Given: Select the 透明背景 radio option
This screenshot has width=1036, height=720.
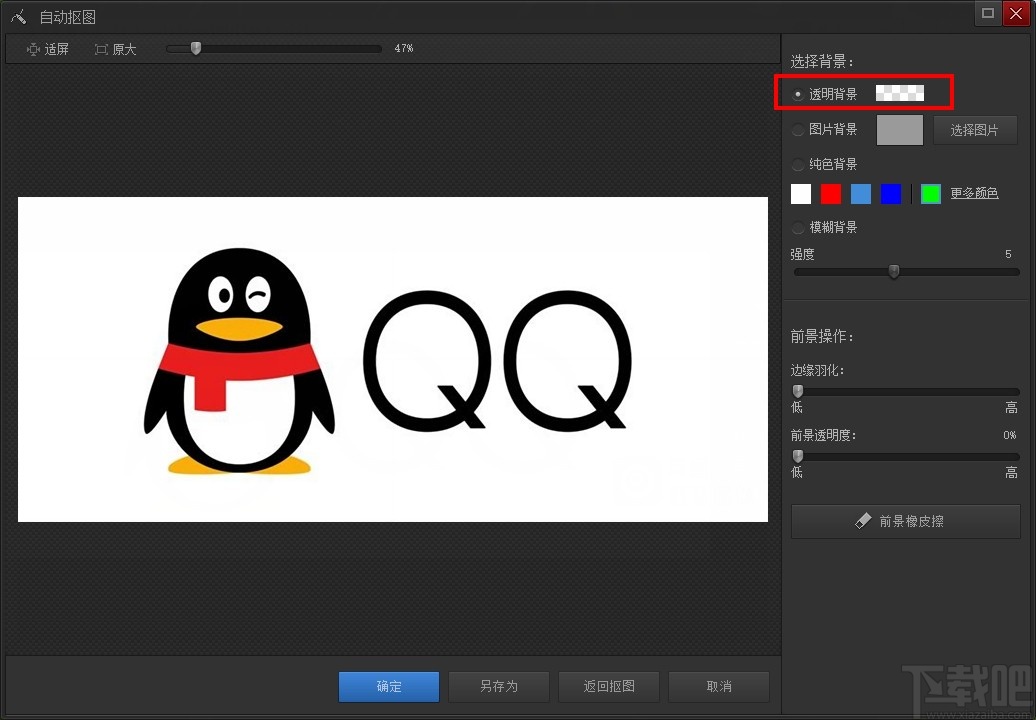Looking at the screenshot, I should [x=797, y=94].
